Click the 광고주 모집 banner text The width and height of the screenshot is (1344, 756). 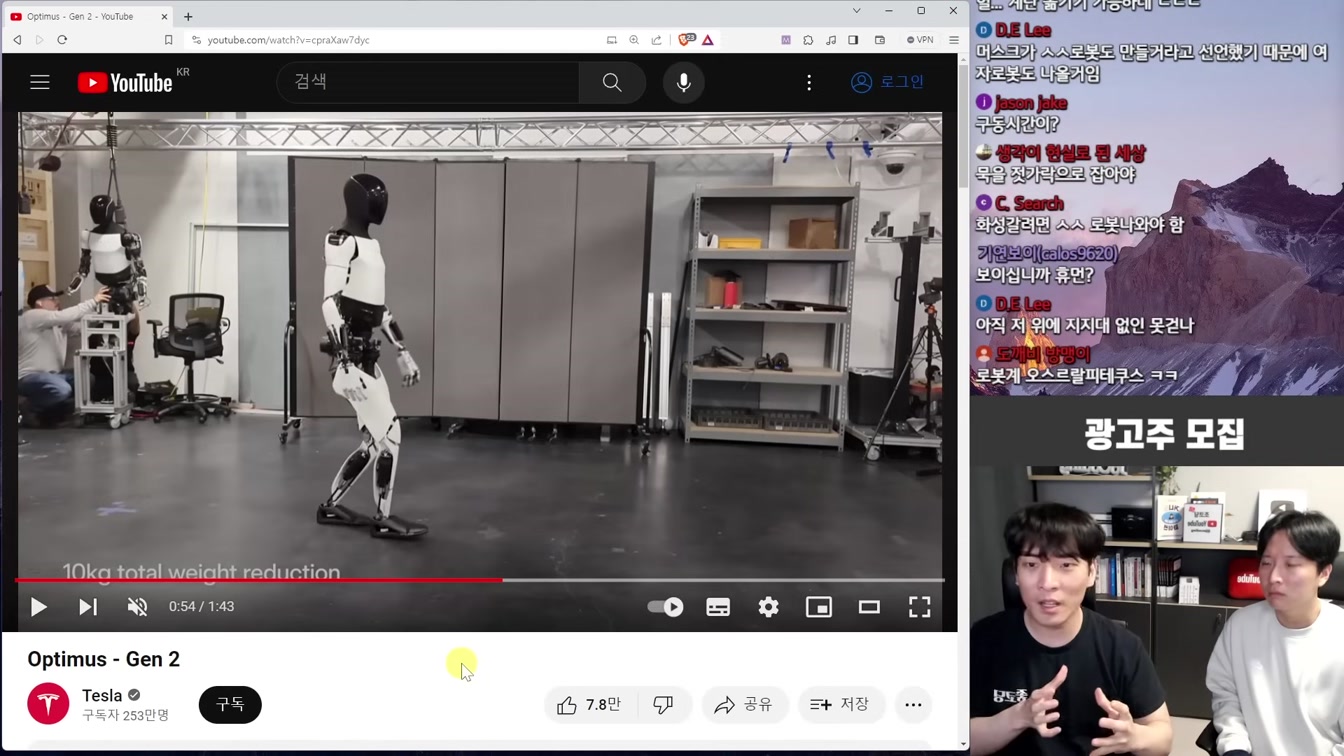(1164, 434)
